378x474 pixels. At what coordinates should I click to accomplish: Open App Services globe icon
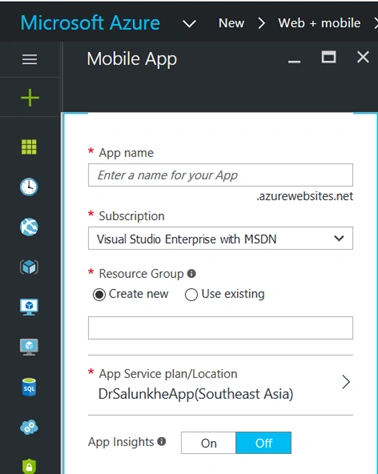[x=29, y=227]
